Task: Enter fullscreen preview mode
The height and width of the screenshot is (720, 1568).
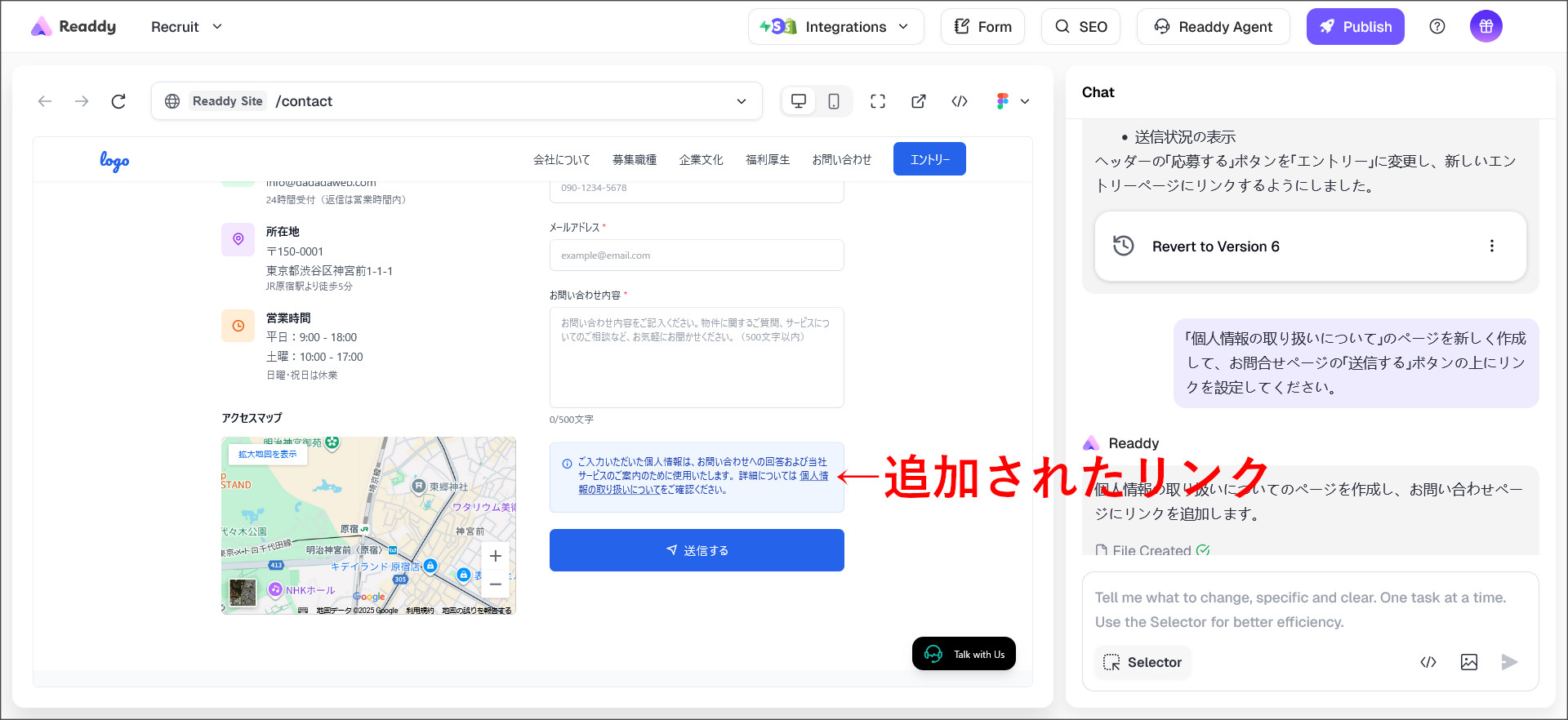Action: [878, 101]
